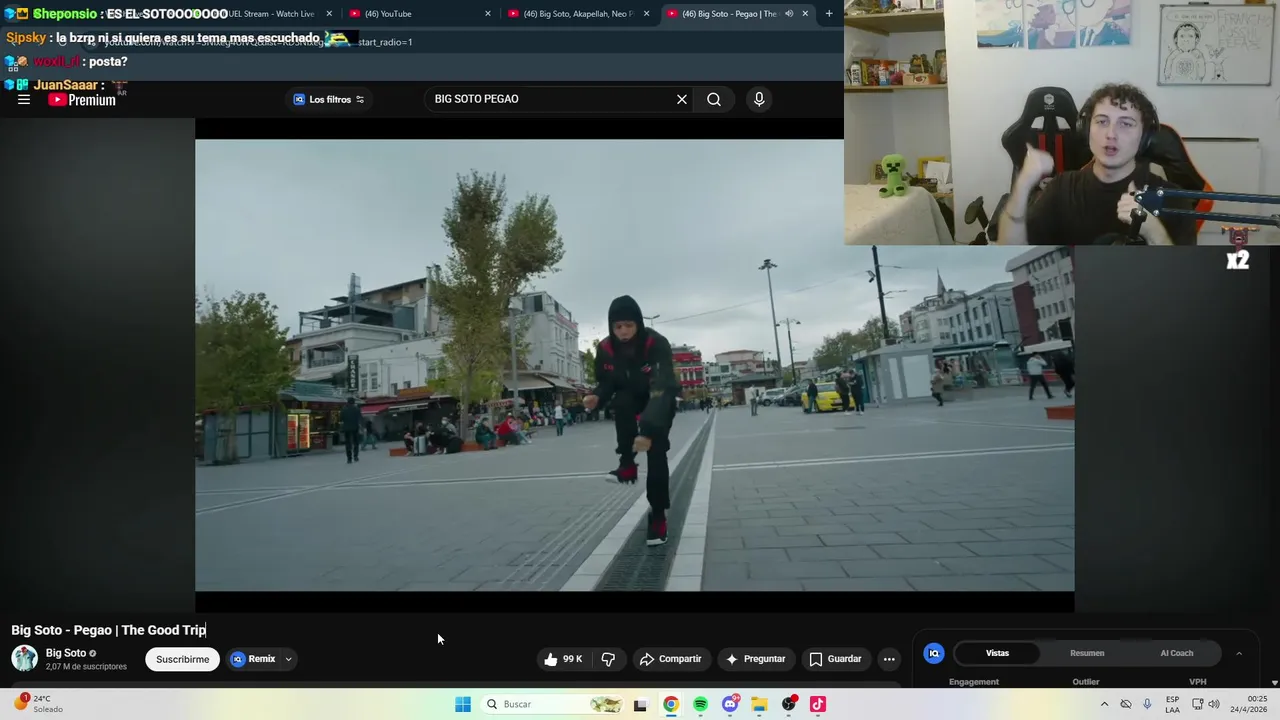This screenshot has width=1280, height=720.
Task: Click video title Big Soto - Pegao
Action: [109, 630]
